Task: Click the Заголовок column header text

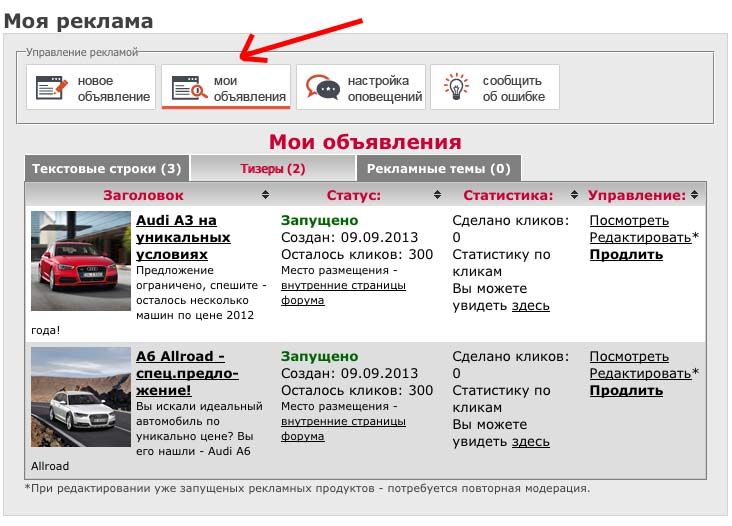Action: (143, 195)
